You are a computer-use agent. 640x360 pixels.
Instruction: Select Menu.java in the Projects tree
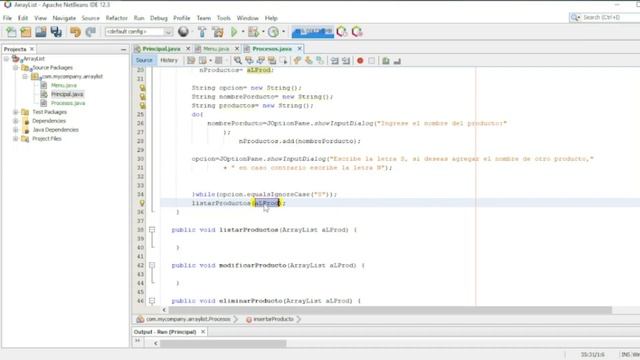(x=64, y=85)
